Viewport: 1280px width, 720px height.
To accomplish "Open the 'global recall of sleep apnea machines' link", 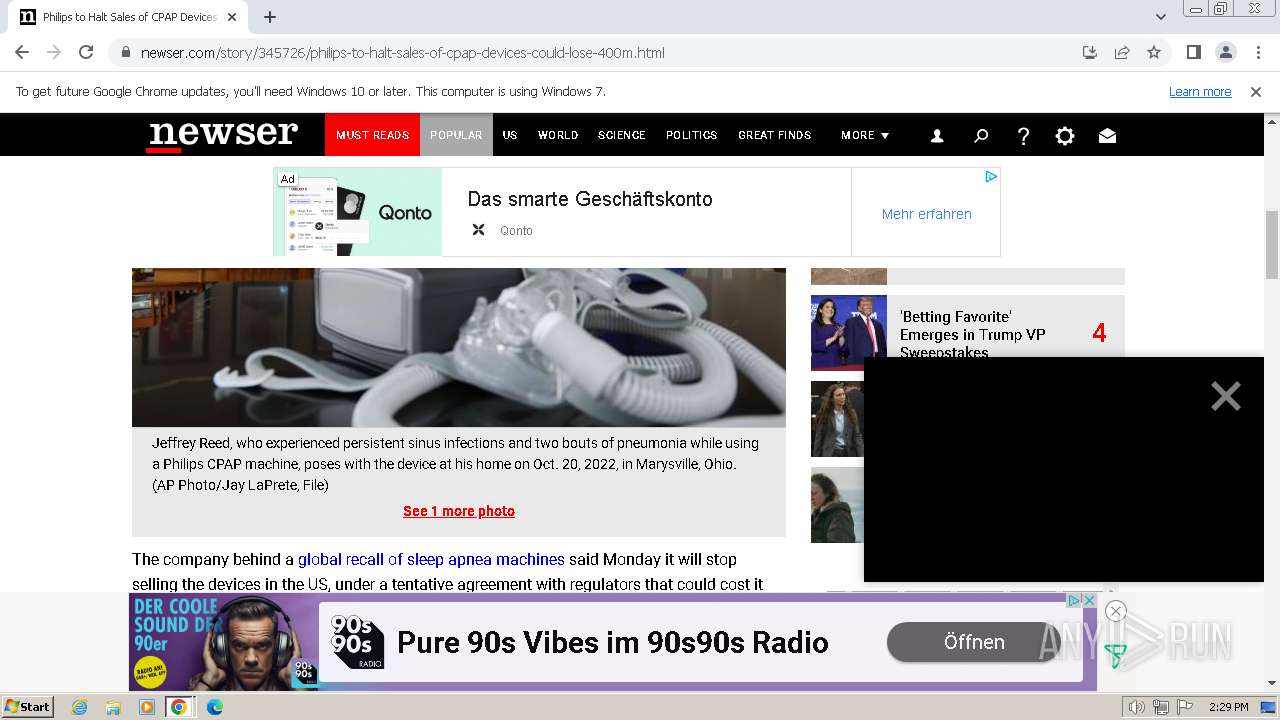I will click(x=431, y=559).
